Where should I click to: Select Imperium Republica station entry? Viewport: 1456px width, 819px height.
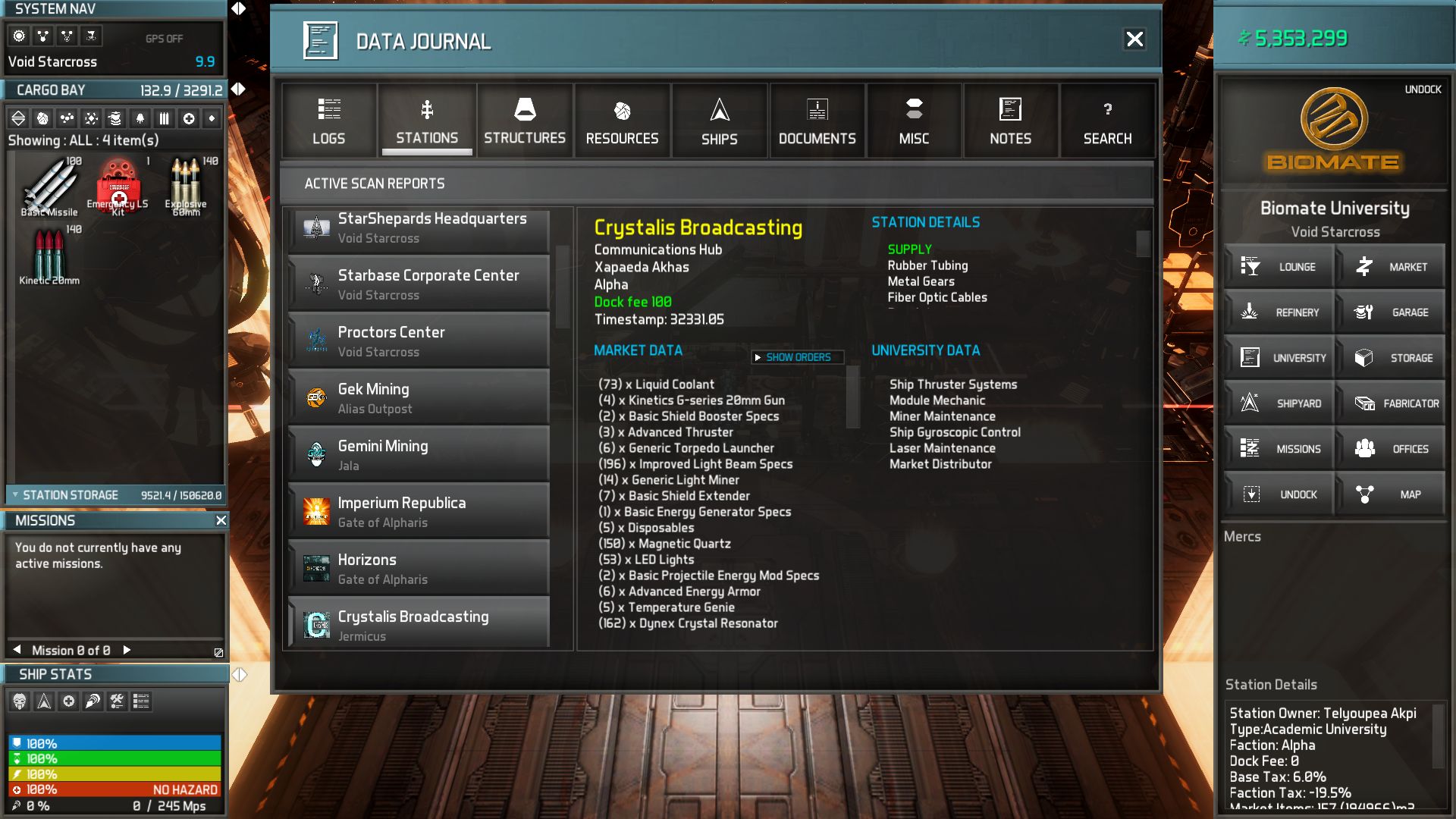click(x=419, y=511)
